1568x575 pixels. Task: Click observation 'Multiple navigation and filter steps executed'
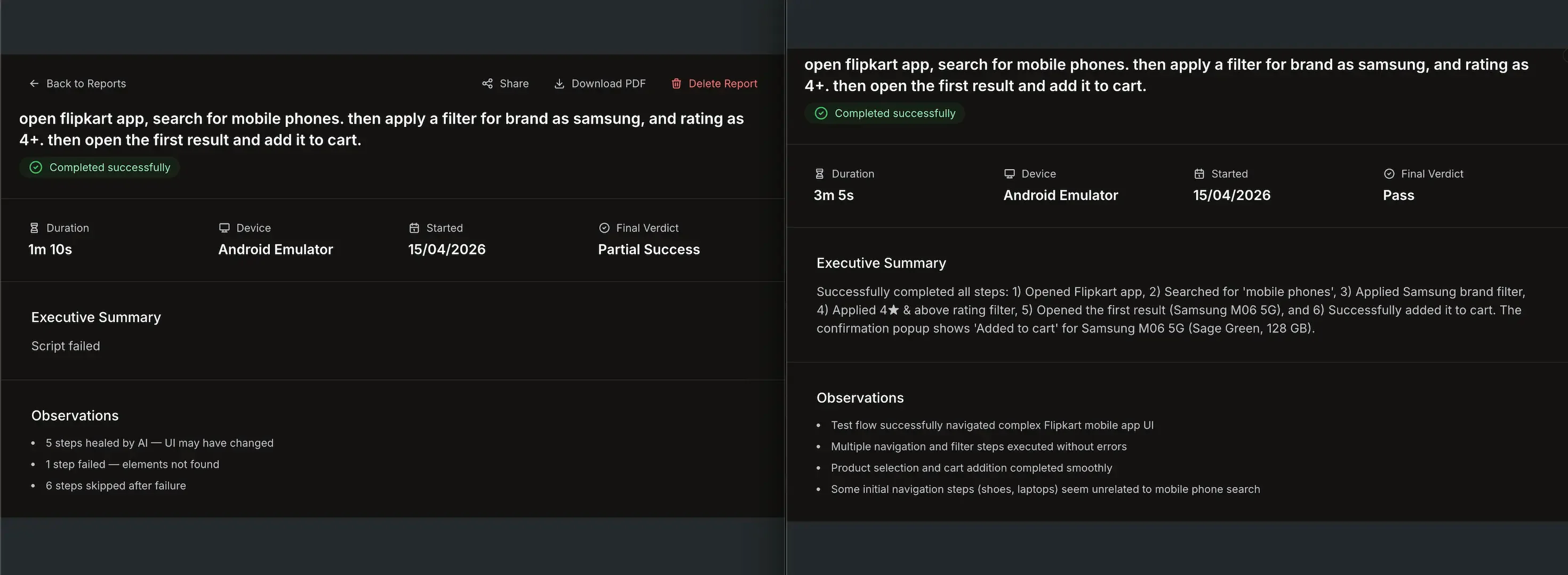(x=979, y=446)
